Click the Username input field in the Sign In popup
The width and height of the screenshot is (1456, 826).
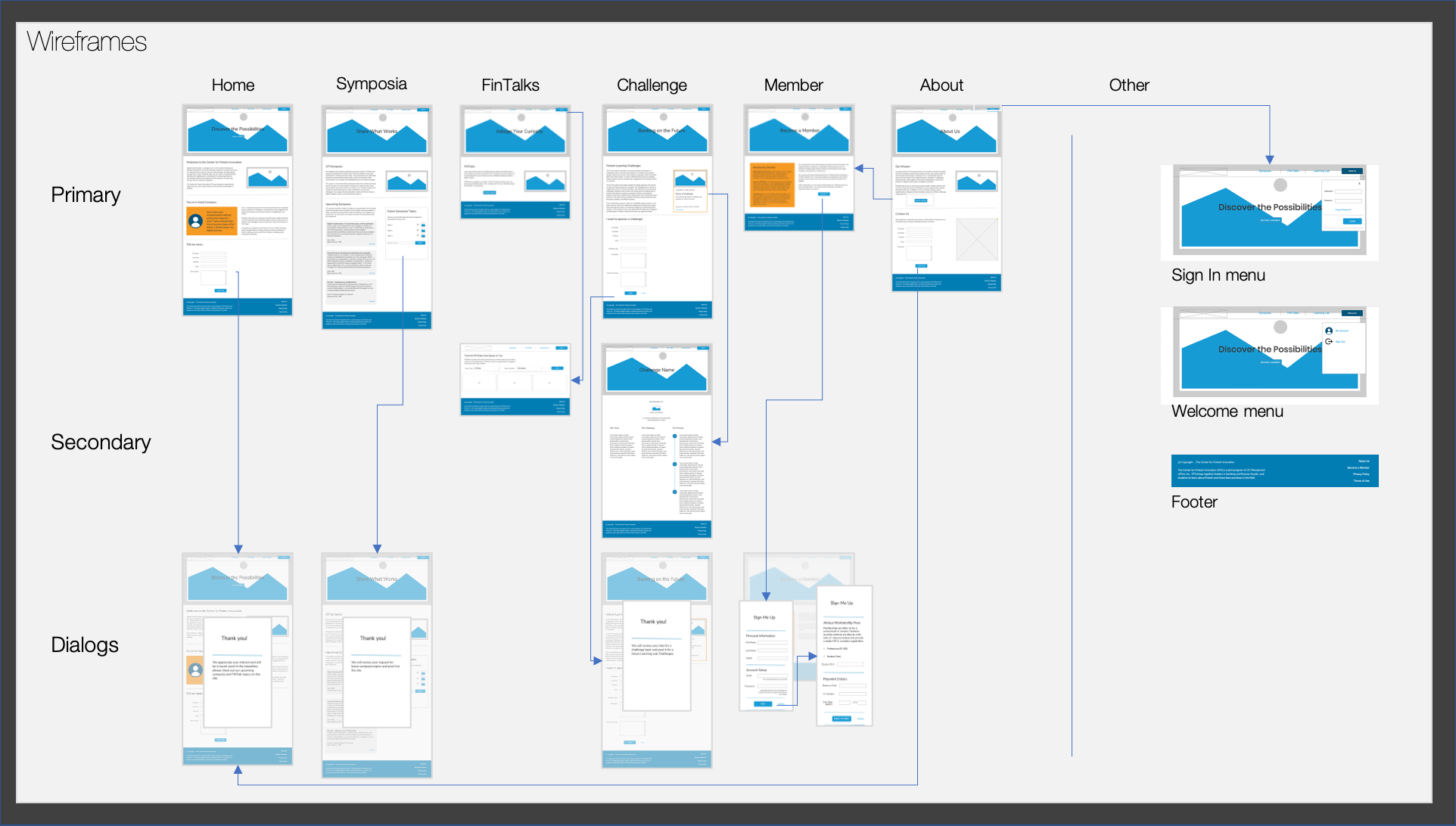click(1349, 191)
